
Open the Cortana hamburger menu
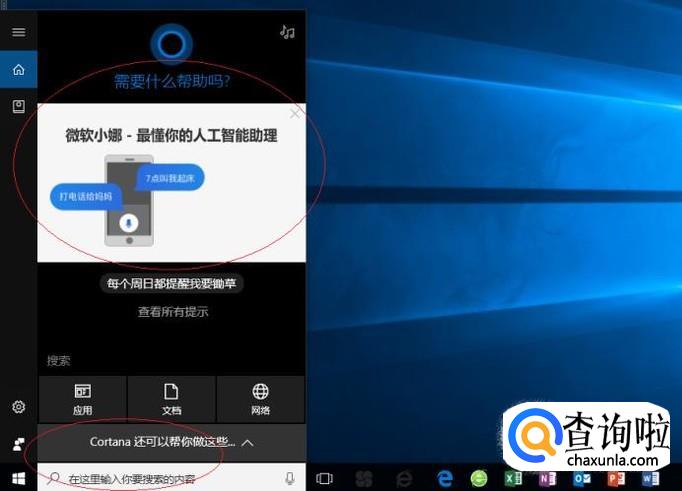18,32
